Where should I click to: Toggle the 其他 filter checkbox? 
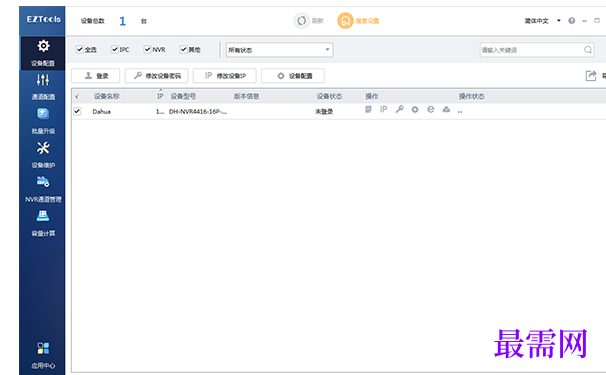184,49
